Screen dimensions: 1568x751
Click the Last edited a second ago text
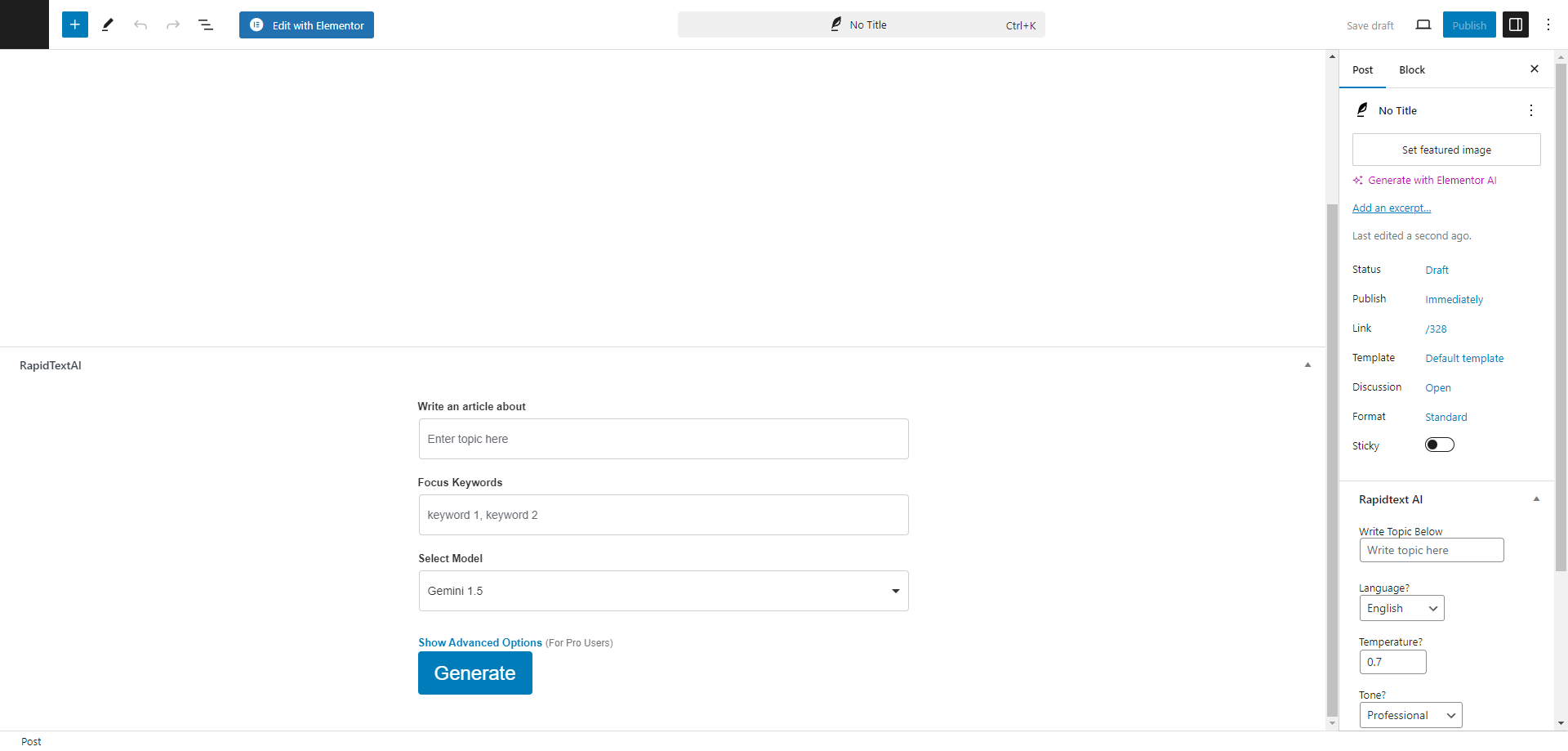(1412, 235)
